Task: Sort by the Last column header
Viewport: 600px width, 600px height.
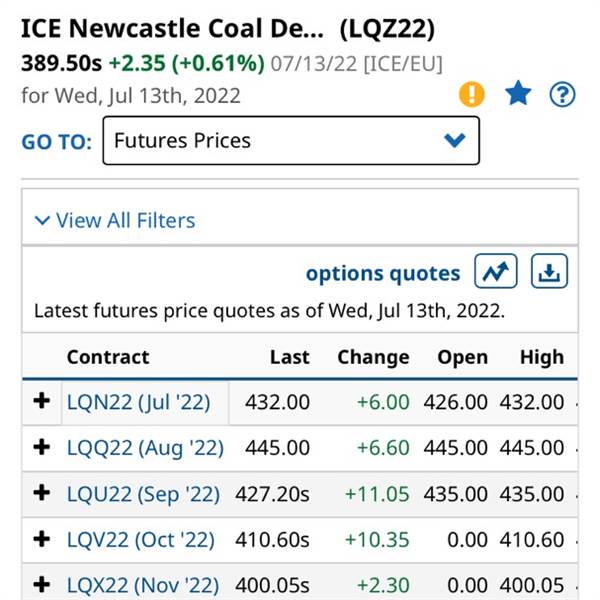Action: pos(290,357)
